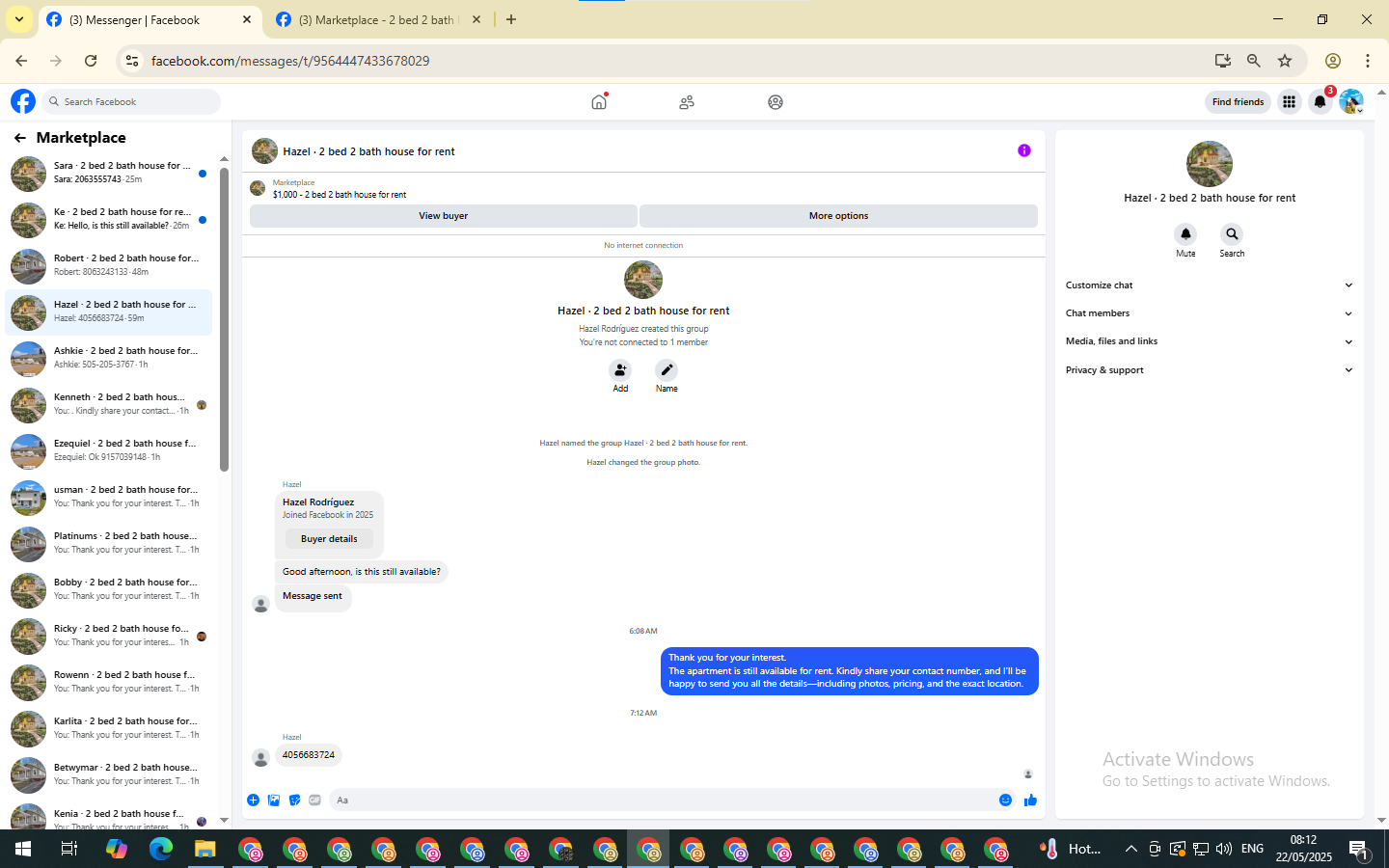1389x868 pixels.
Task: Open the Platinums conversation
Action: tap(108, 544)
